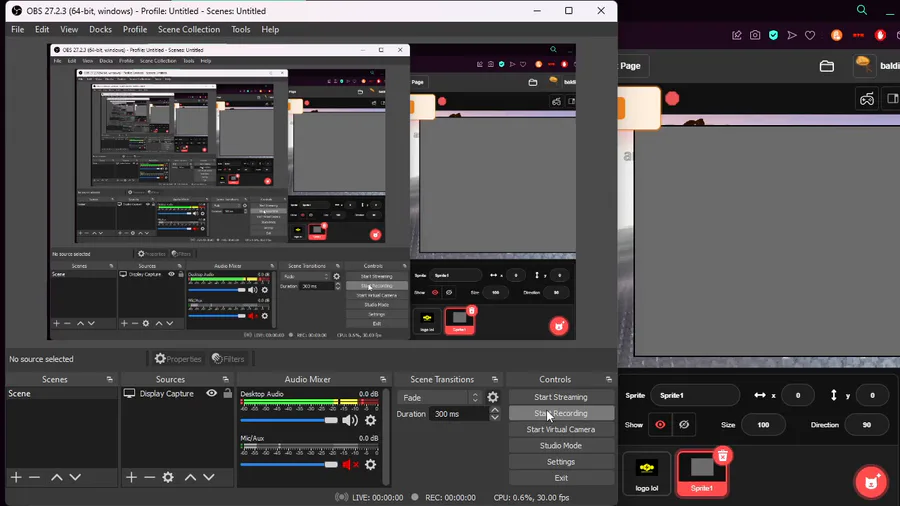Click browser send arrow icon

click(x=792, y=36)
